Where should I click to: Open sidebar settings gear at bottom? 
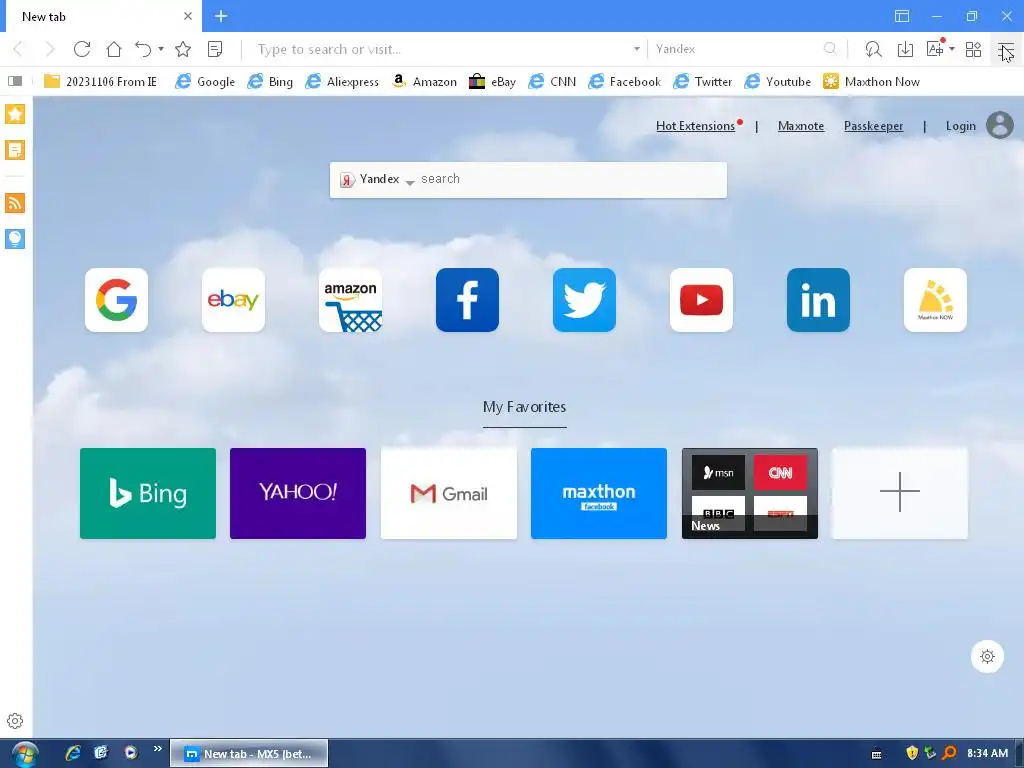point(15,721)
